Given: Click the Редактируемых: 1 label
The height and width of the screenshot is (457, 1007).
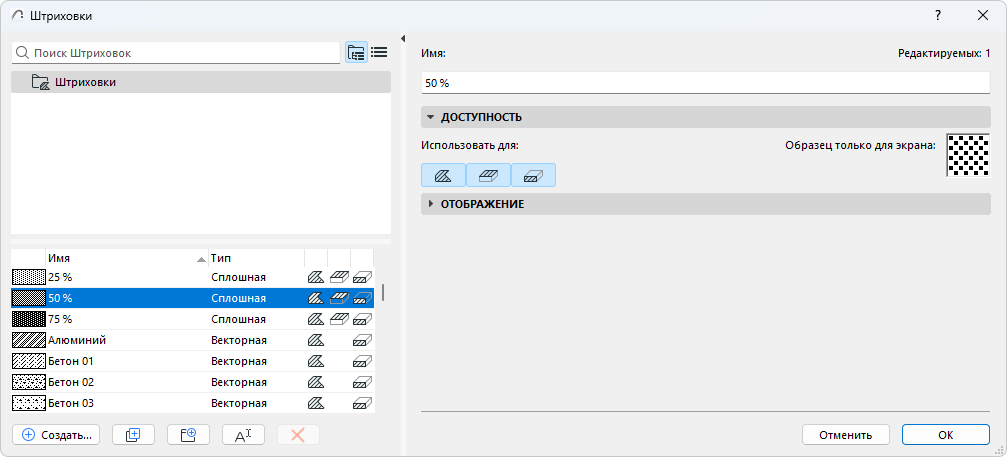Looking at the screenshot, I should pyautogui.click(x=944, y=53).
